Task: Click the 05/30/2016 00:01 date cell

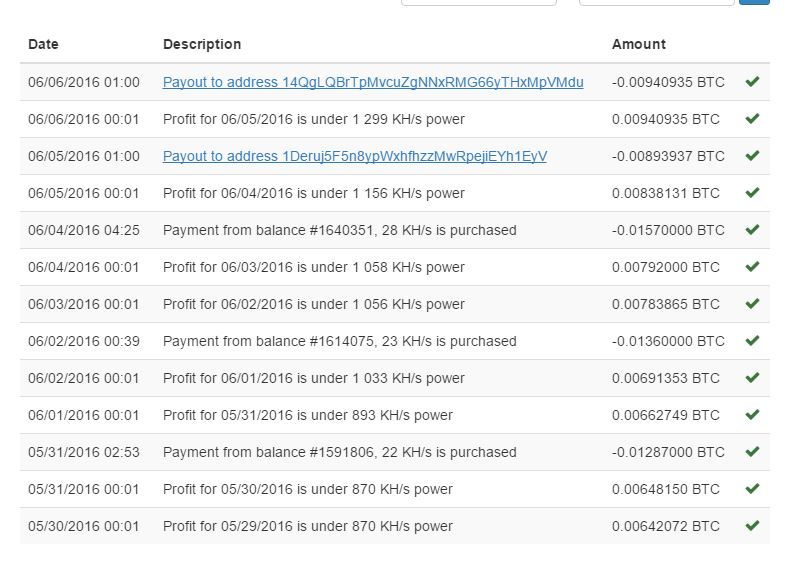Action: click(x=84, y=526)
